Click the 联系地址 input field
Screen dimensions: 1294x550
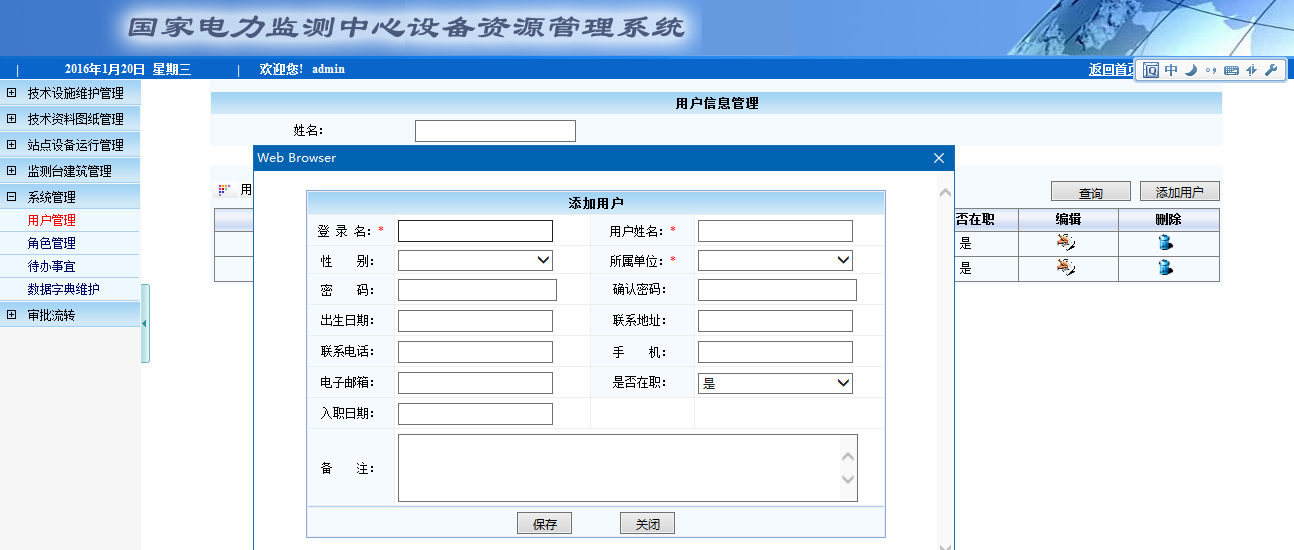point(775,321)
